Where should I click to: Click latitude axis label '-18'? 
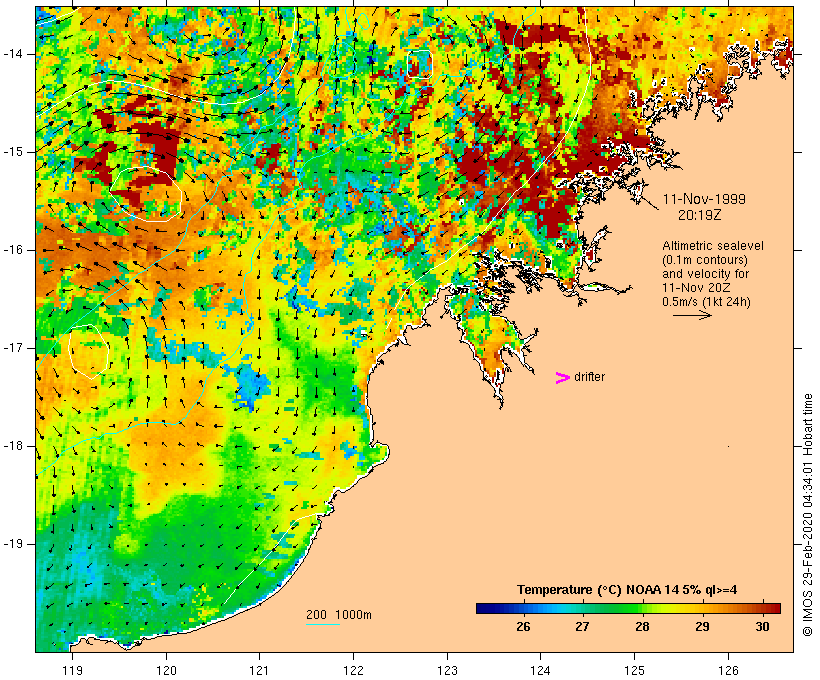coord(13,446)
